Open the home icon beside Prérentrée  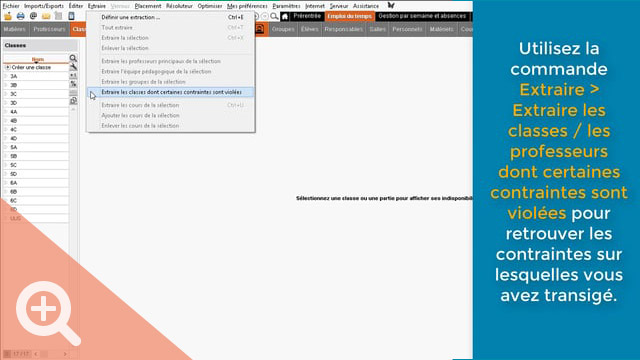click(x=285, y=16)
